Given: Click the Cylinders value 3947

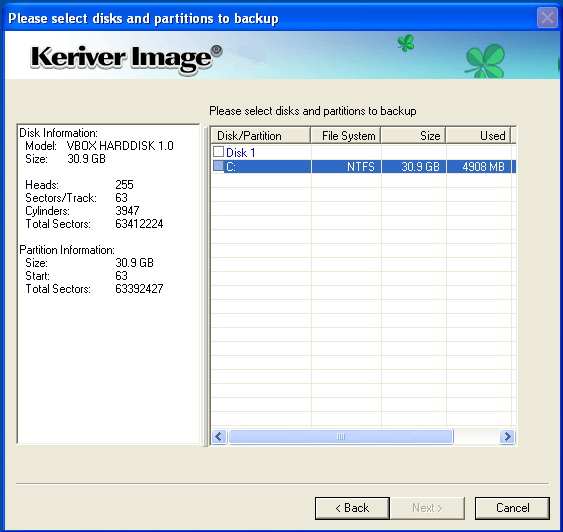Looking at the screenshot, I should click(127, 211).
